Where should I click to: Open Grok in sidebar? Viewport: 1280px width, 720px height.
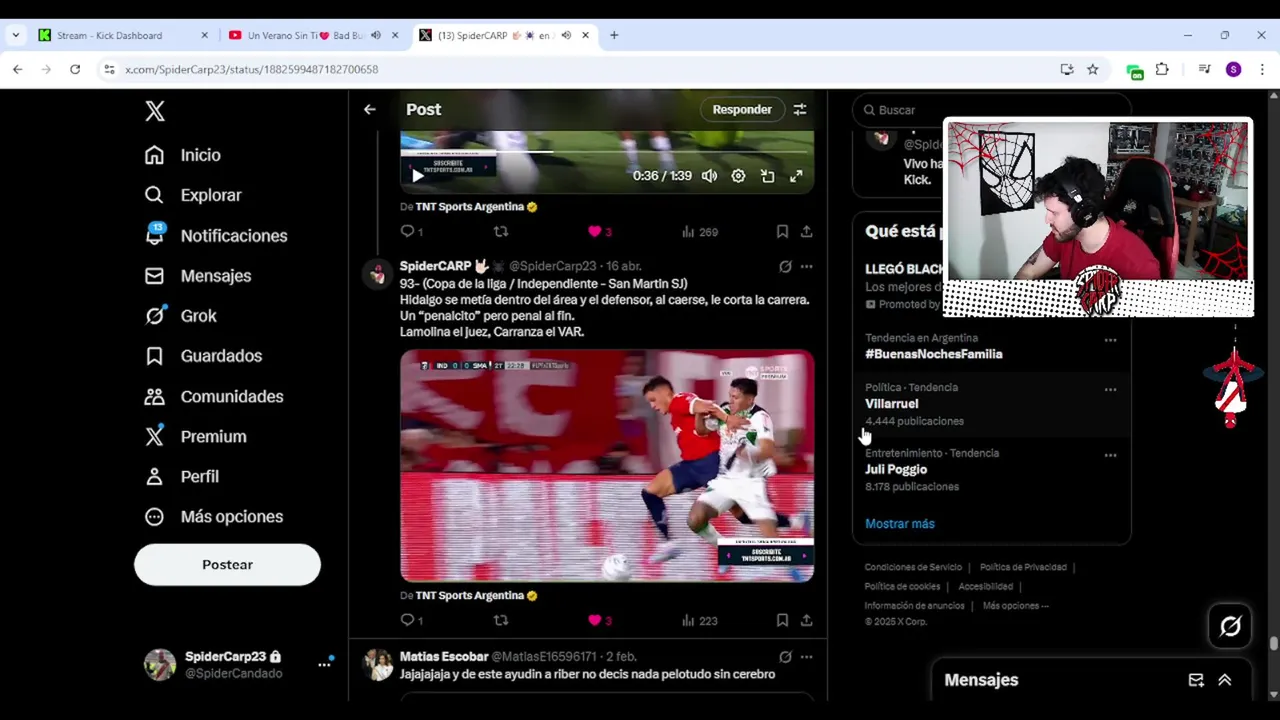click(181, 316)
